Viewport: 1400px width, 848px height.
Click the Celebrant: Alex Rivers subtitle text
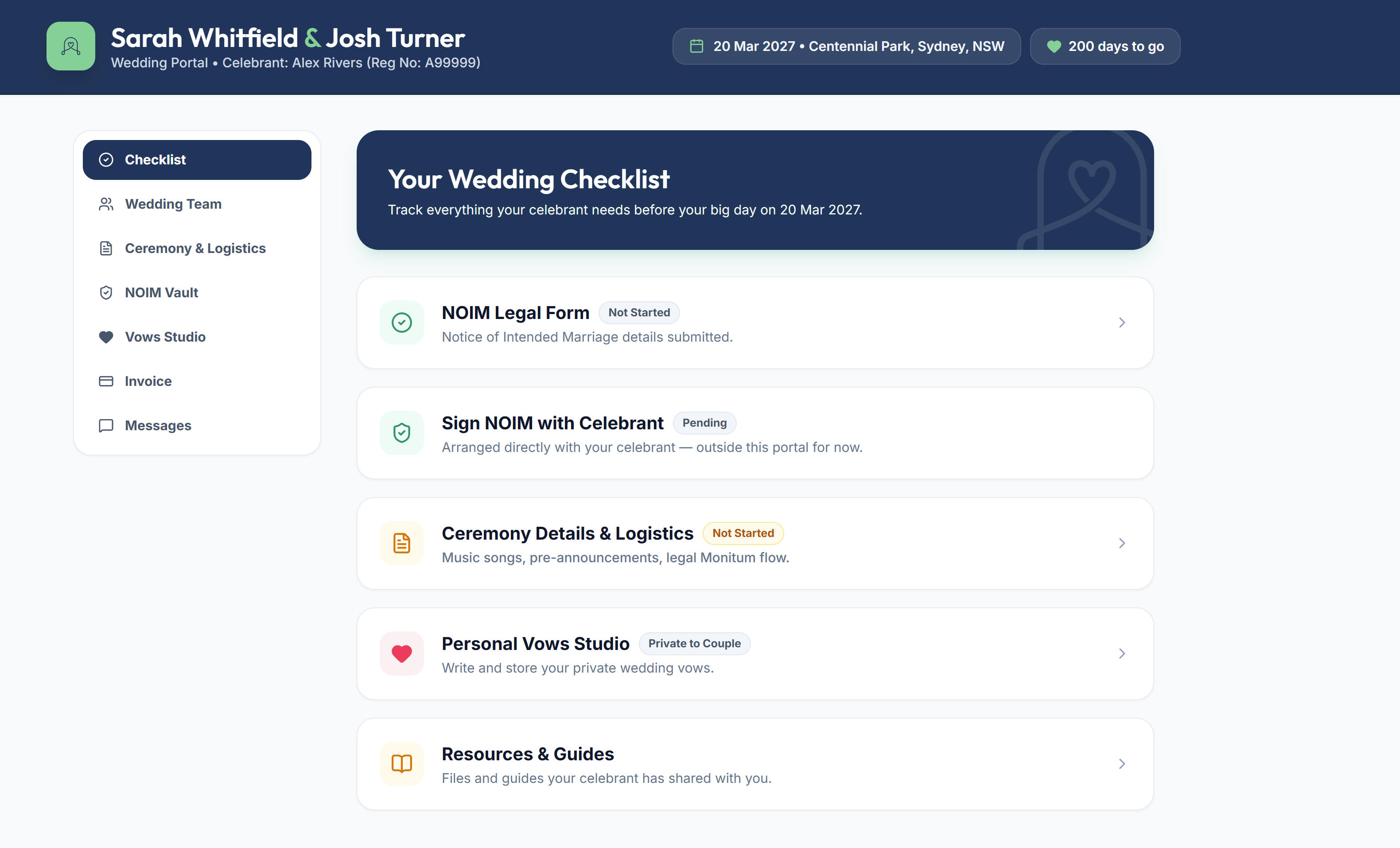coord(351,62)
